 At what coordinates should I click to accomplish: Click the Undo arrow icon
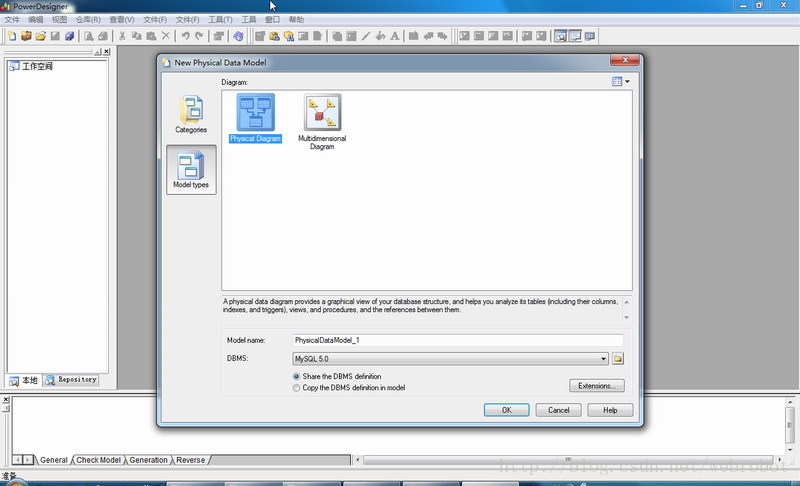(x=185, y=36)
